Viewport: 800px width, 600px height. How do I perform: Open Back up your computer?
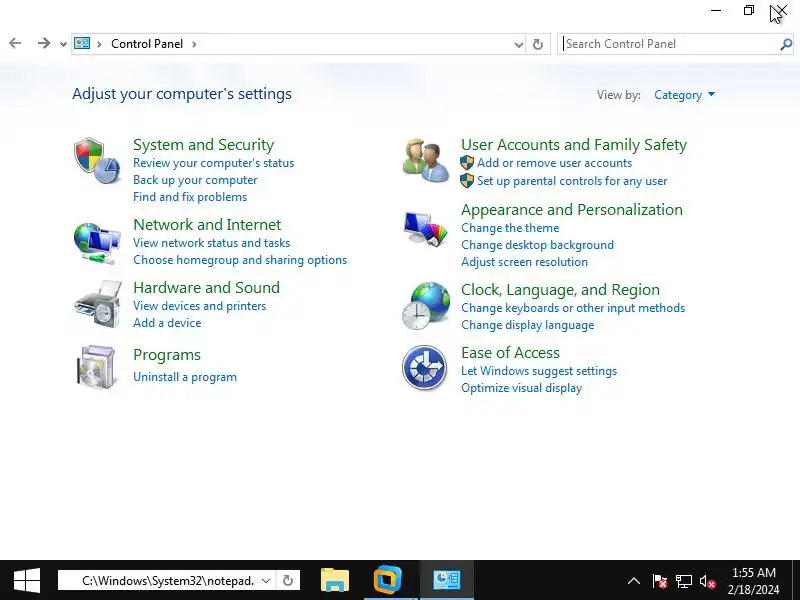[195, 180]
